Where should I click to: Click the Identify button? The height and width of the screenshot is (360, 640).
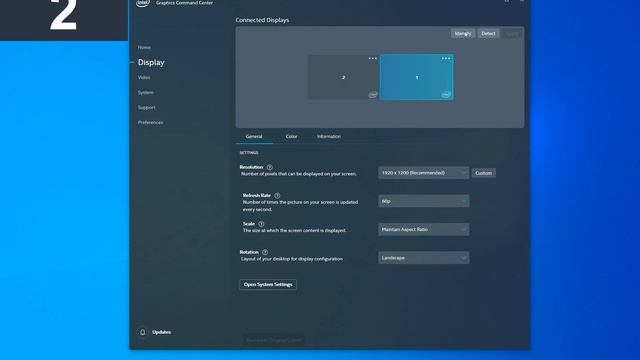coord(463,33)
